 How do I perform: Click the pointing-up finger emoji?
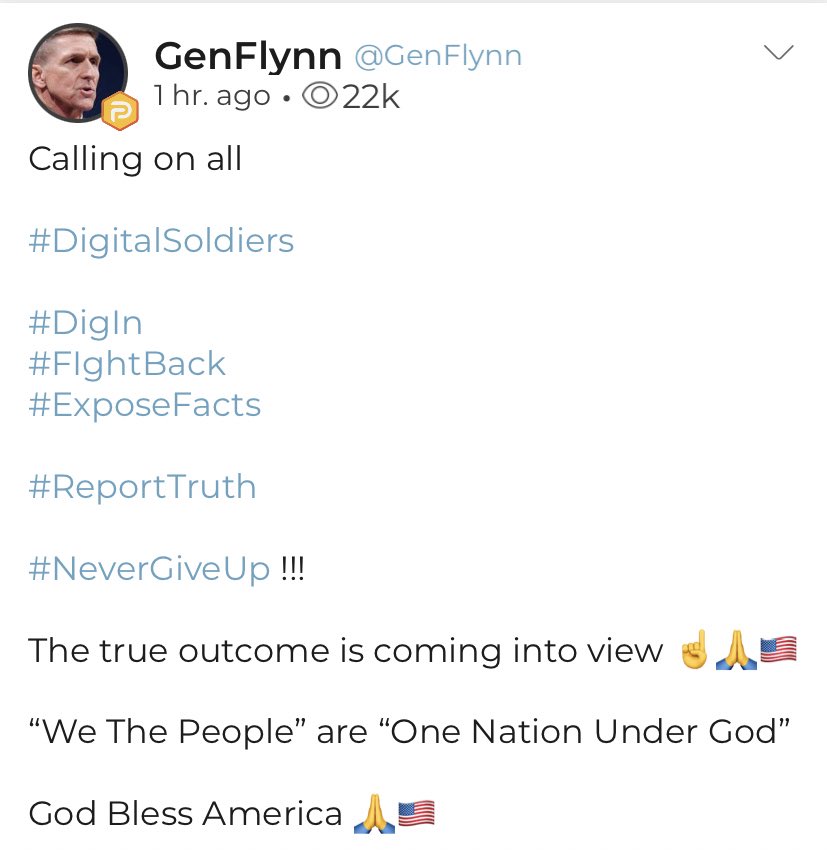pos(694,652)
